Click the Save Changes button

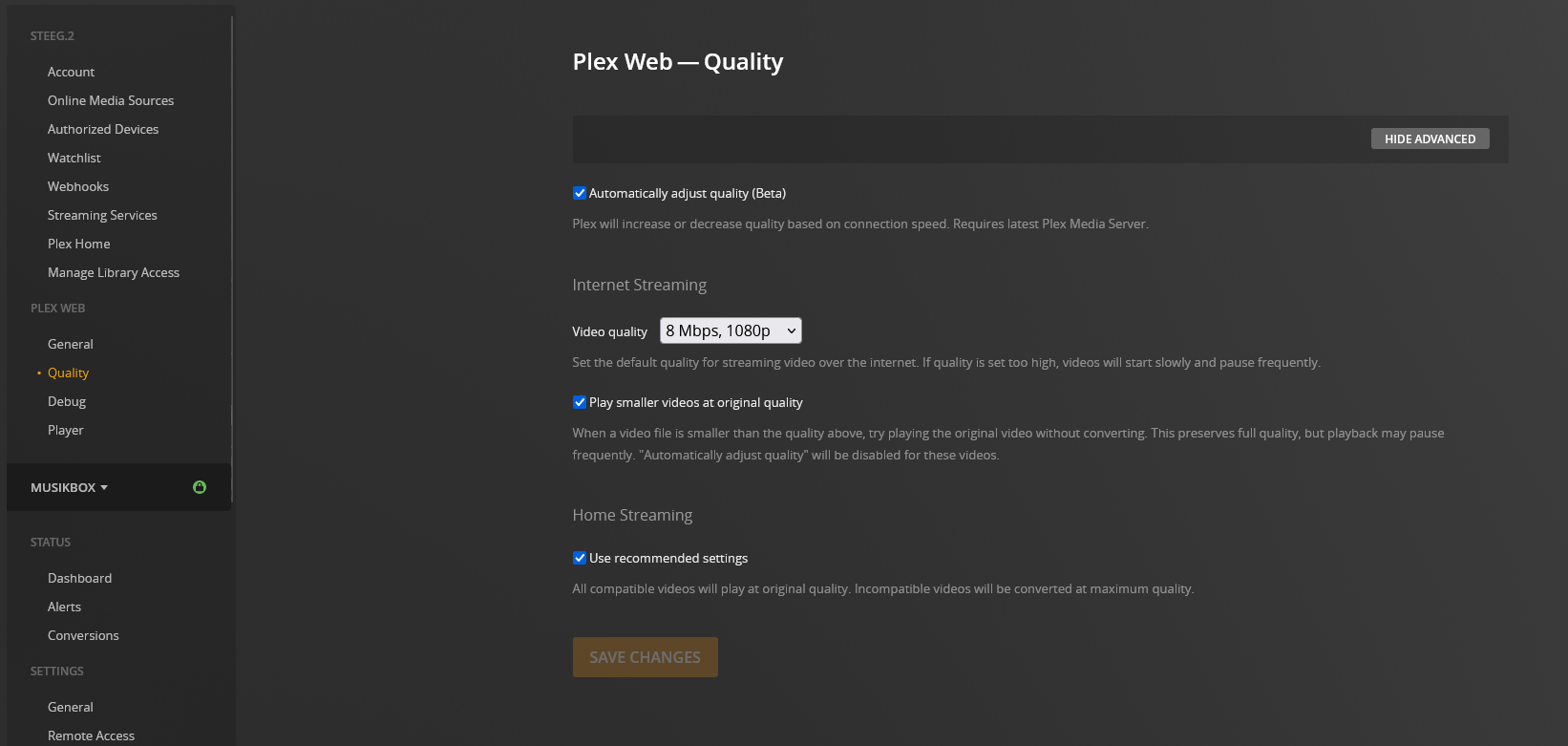[x=645, y=657]
